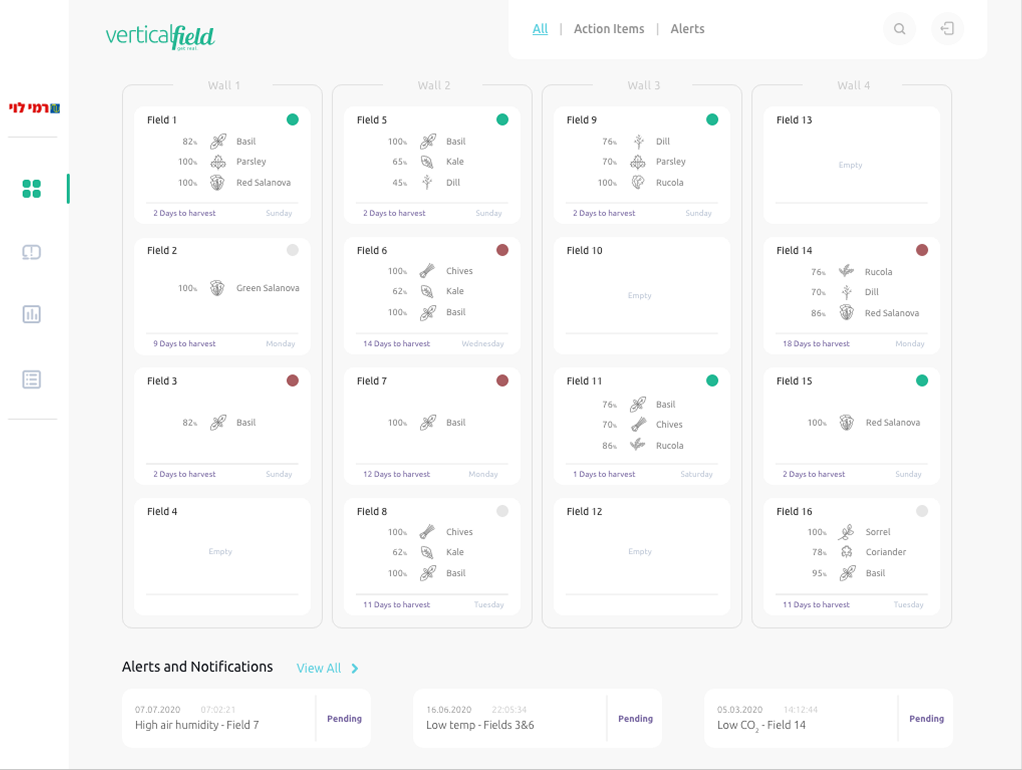This screenshot has width=1022, height=770.
Task: Open the alerts message icon in sidebar
Action: pyautogui.click(x=31, y=252)
